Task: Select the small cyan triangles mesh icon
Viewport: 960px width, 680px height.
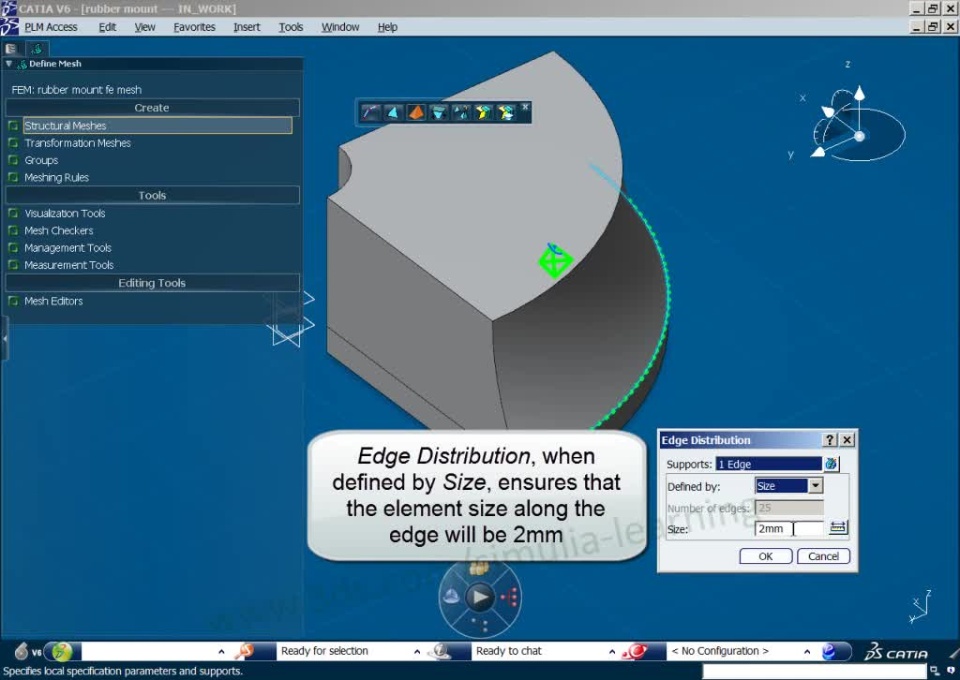Action: (x=461, y=113)
